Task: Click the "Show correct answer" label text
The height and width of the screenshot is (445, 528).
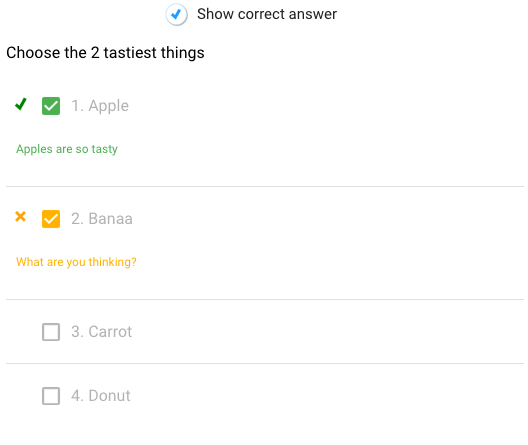Action: click(x=267, y=14)
